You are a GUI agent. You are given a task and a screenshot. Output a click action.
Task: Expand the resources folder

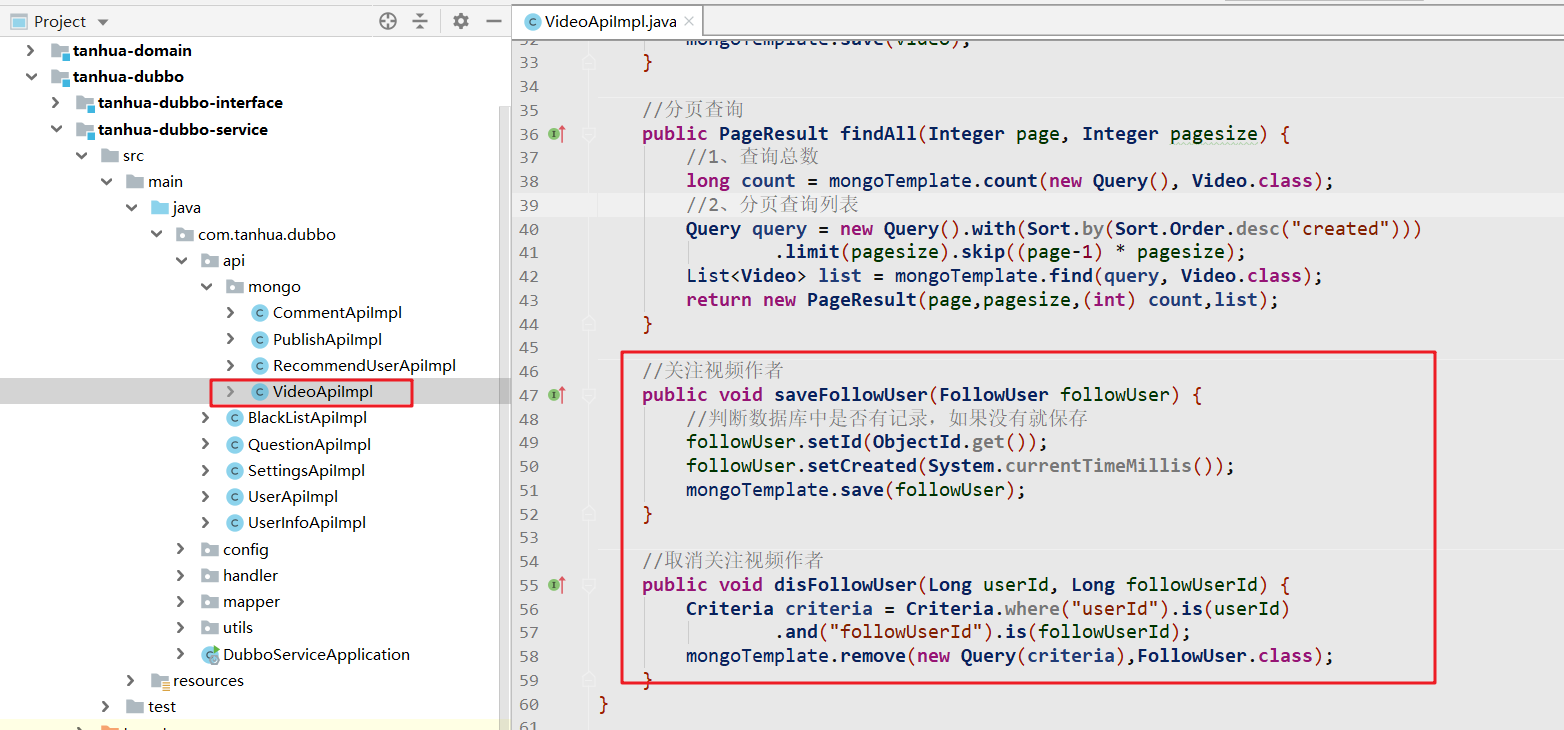point(131,680)
